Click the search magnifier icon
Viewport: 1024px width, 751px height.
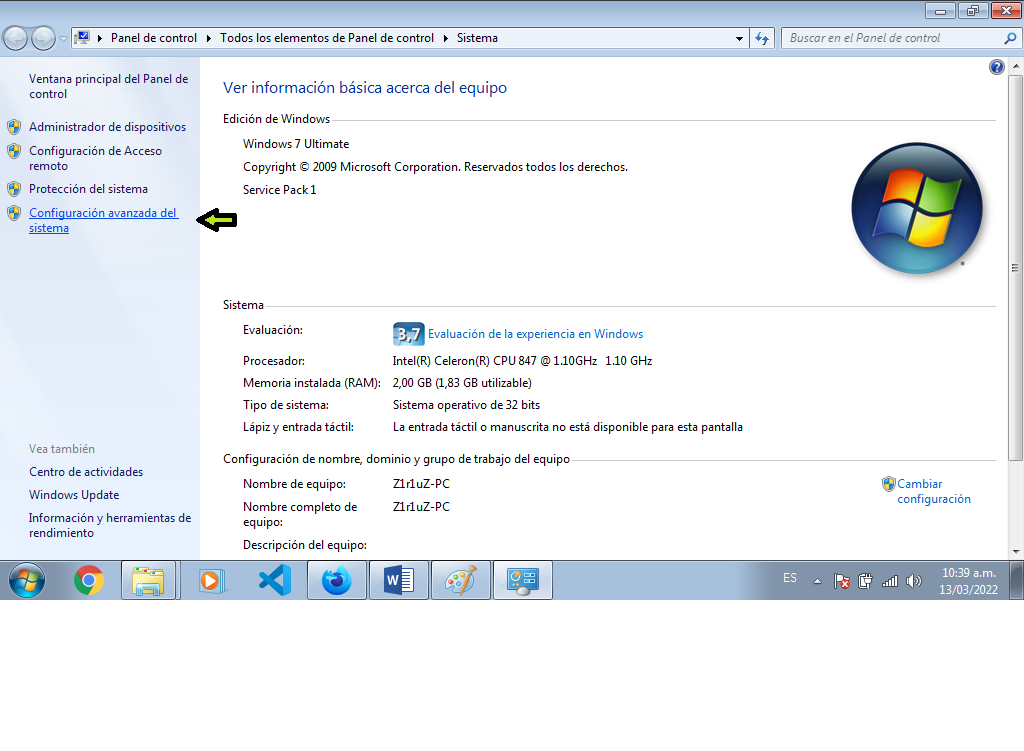point(1010,39)
